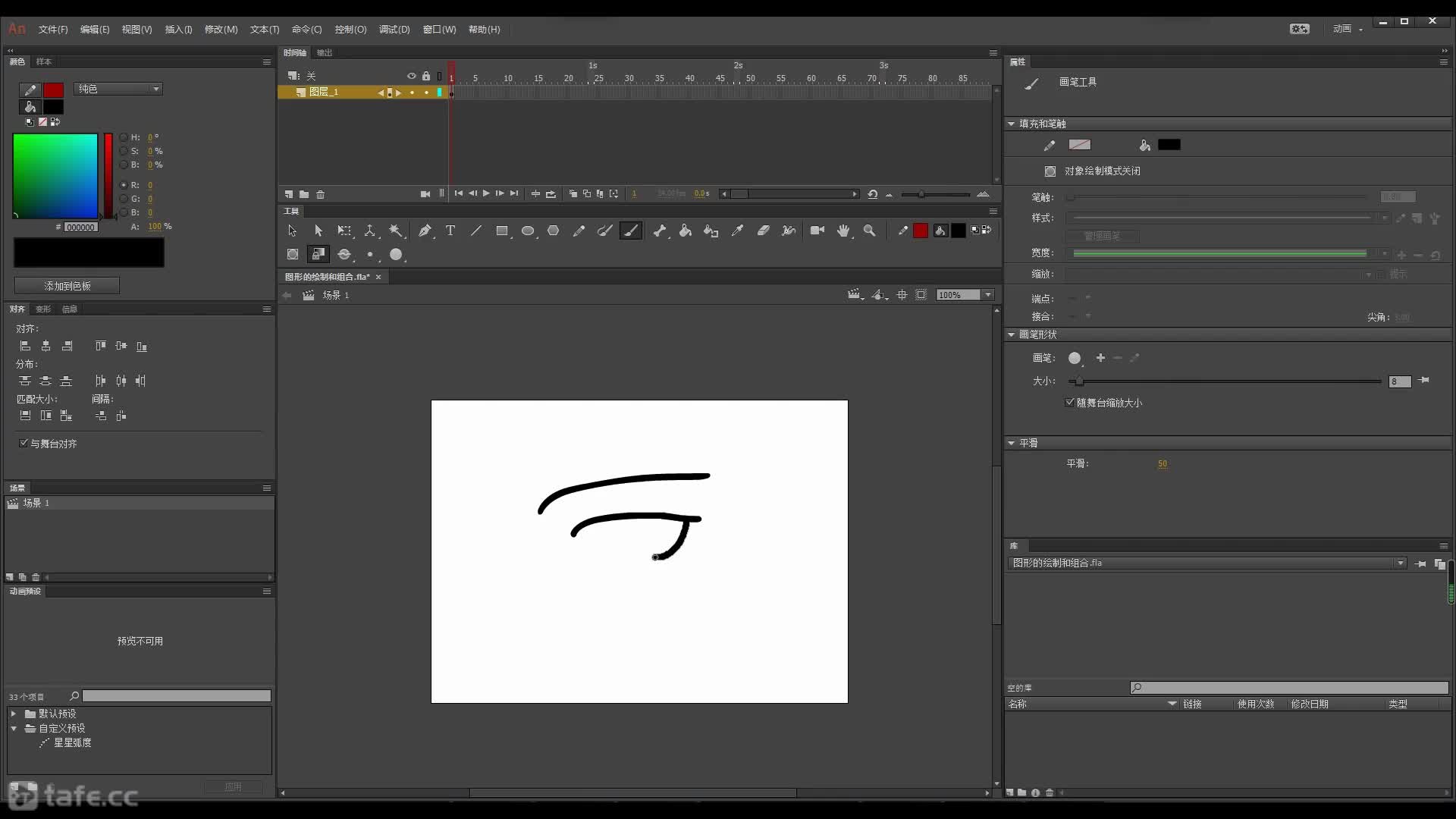This screenshot has height=819, width=1456.
Task: Toggle Object Drawing mode in tools panel
Action: click(293, 255)
